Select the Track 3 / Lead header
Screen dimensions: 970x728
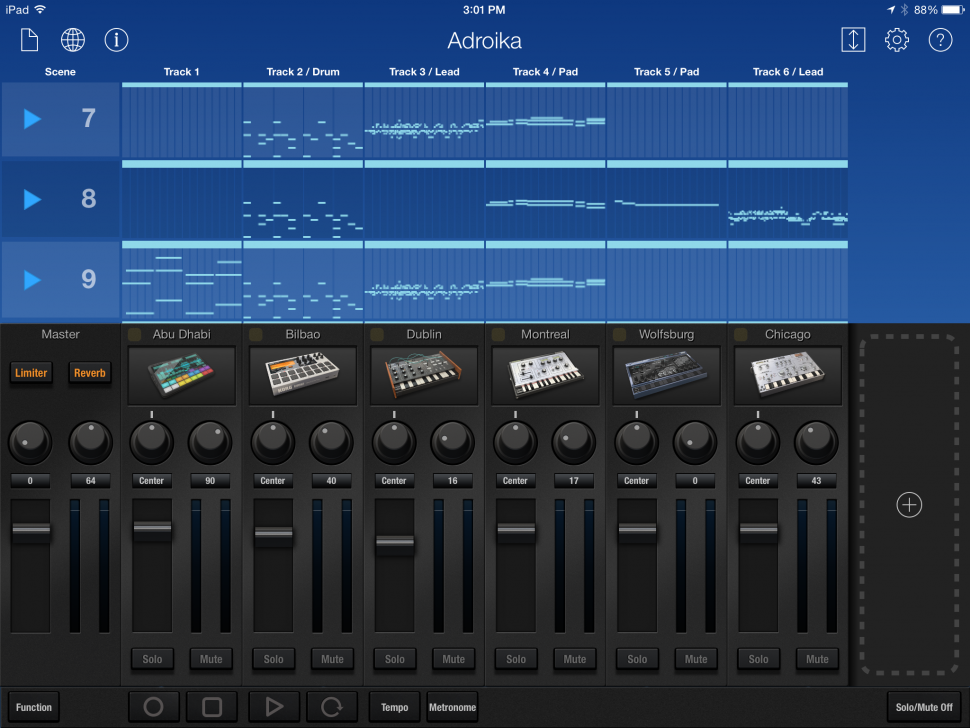coord(424,72)
